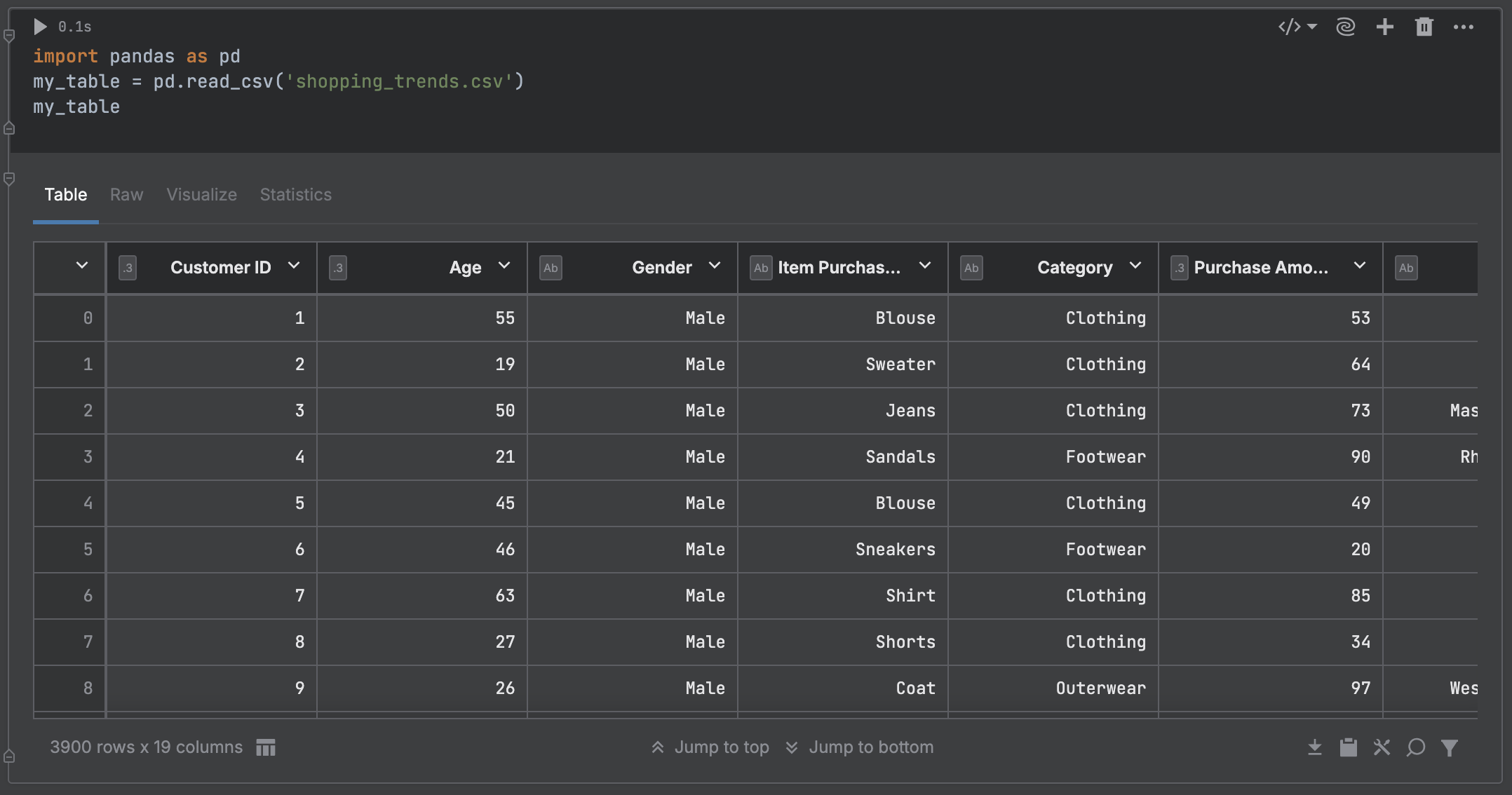Search the table with magnifier icon
The image size is (1512, 795).
[x=1416, y=747]
